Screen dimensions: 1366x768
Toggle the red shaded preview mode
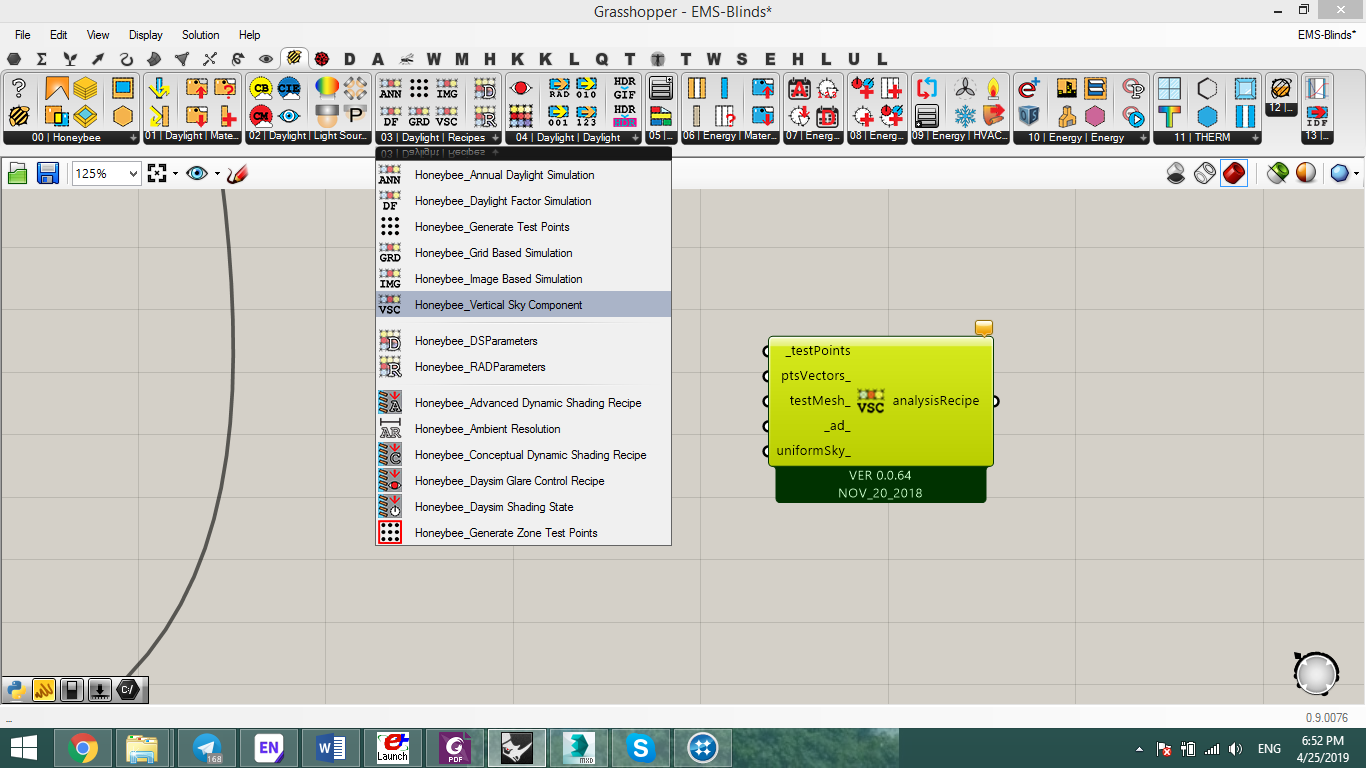tap(1234, 173)
